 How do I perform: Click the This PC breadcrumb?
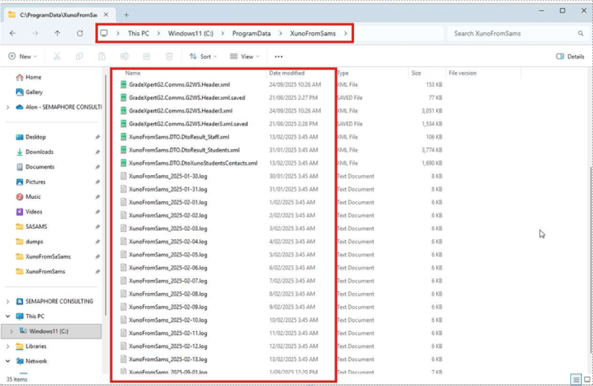[x=138, y=33]
